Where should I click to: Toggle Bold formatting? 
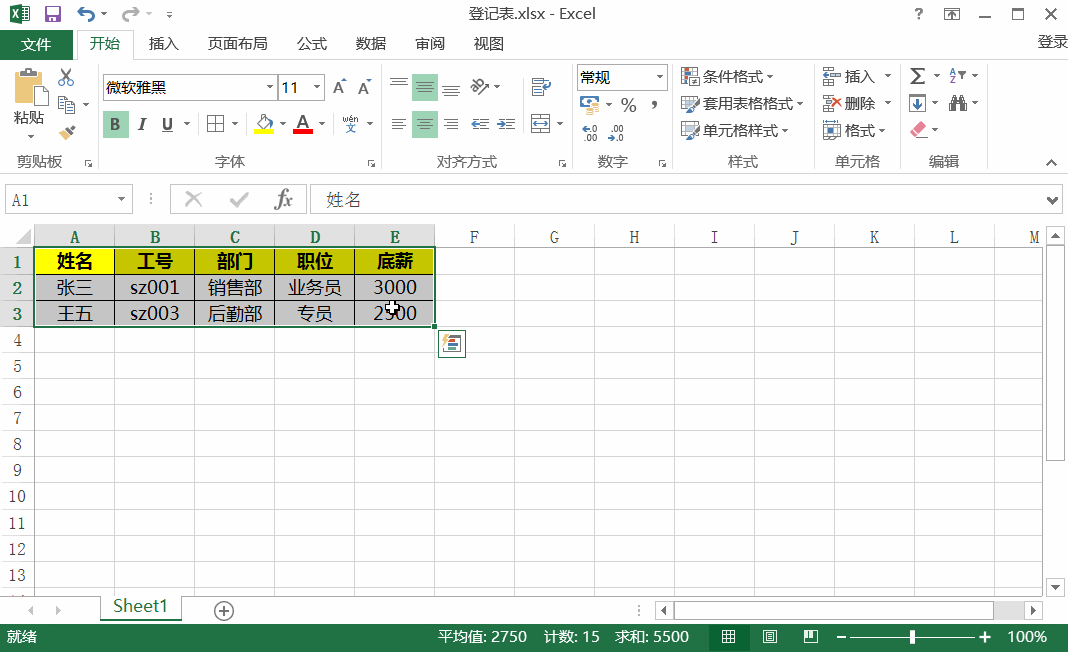pos(115,124)
